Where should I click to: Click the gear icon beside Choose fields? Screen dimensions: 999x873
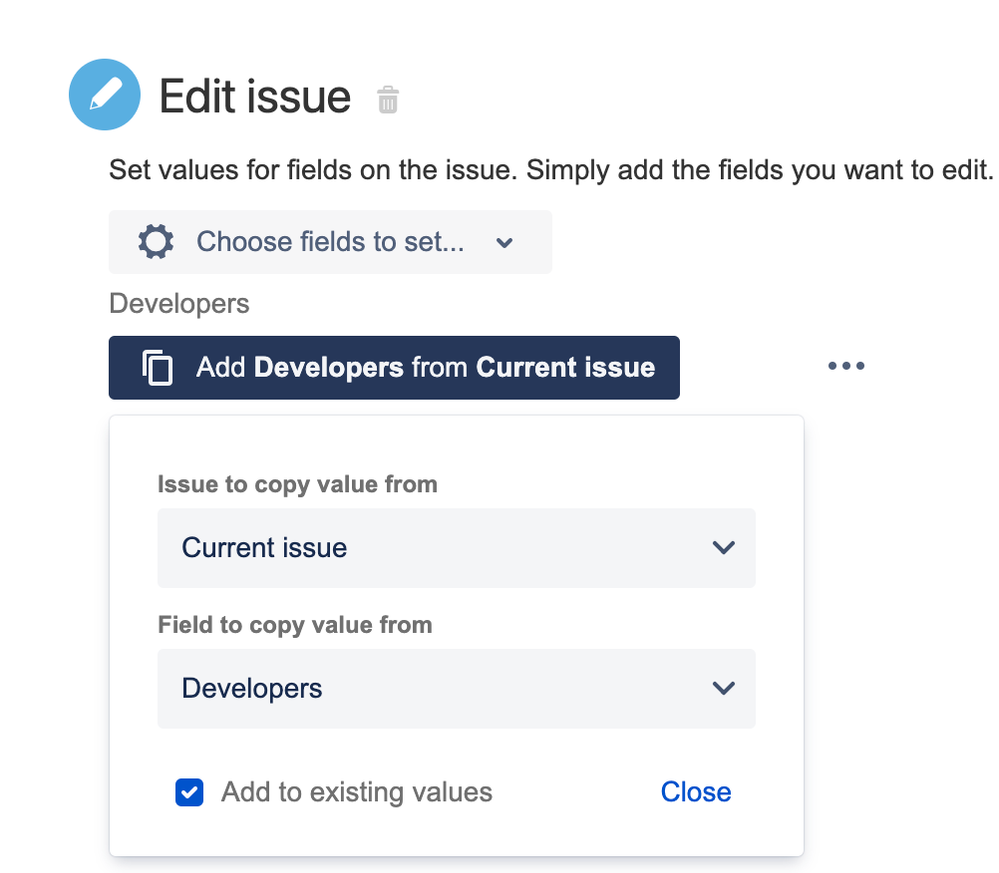click(x=155, y=242)
